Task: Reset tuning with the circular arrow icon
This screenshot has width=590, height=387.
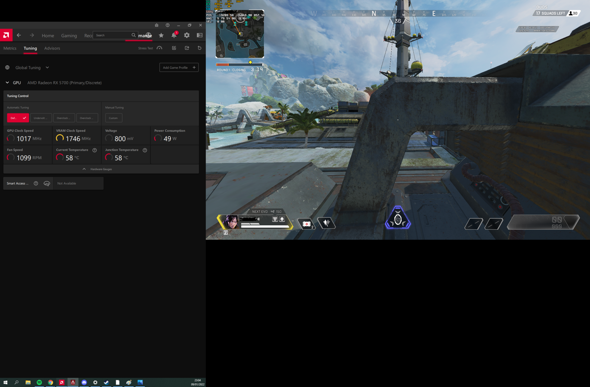Action: pyautogui.click(x=199, y=48)
